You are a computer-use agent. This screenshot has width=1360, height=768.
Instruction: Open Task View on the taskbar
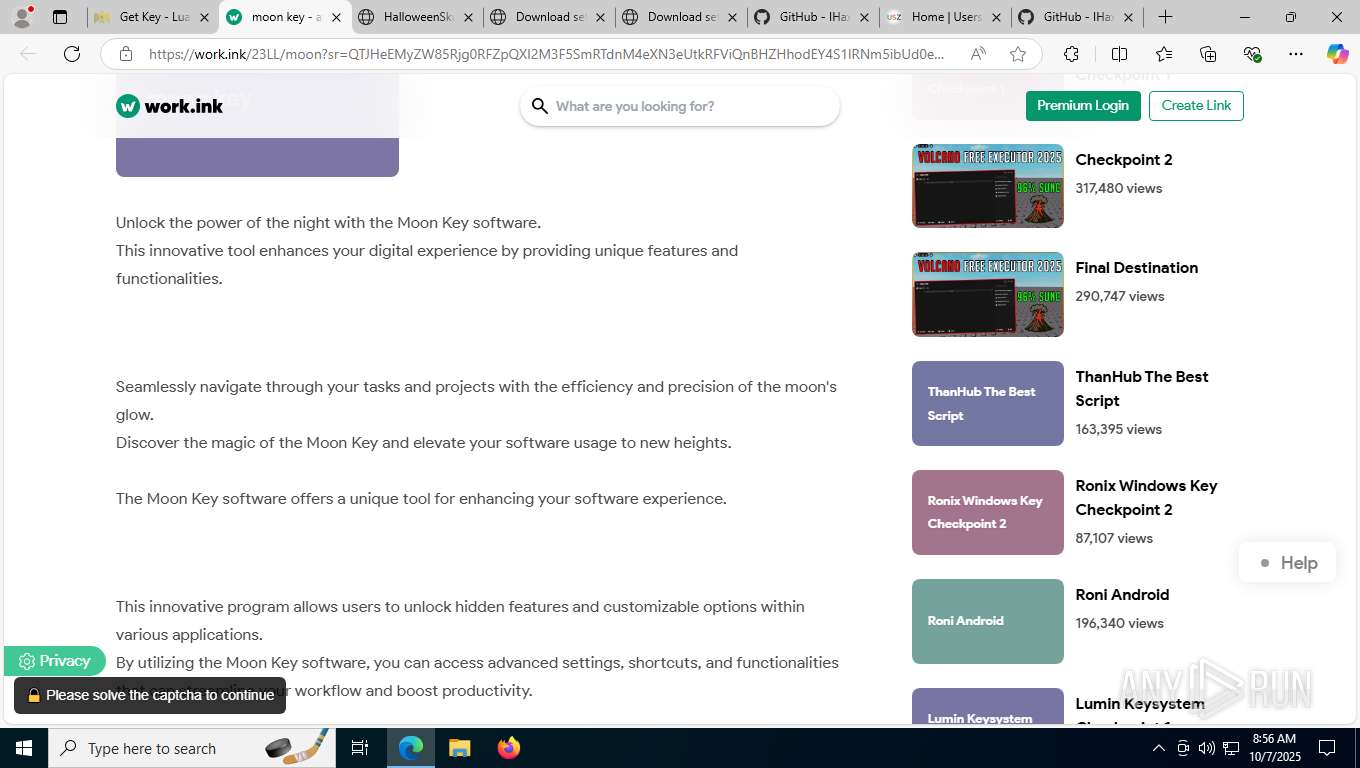tap(360, 748)
